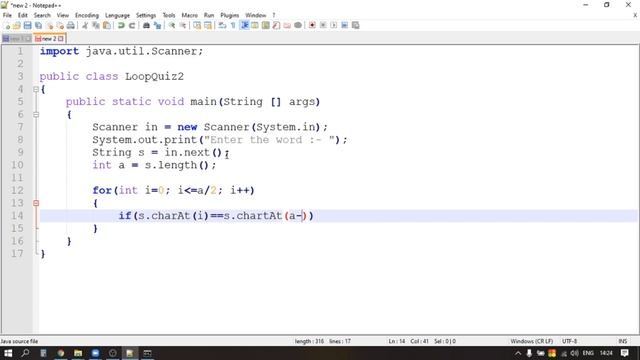640x360 pixels.
Task: Click the New file toolbar icon
Action: point(7,25)
